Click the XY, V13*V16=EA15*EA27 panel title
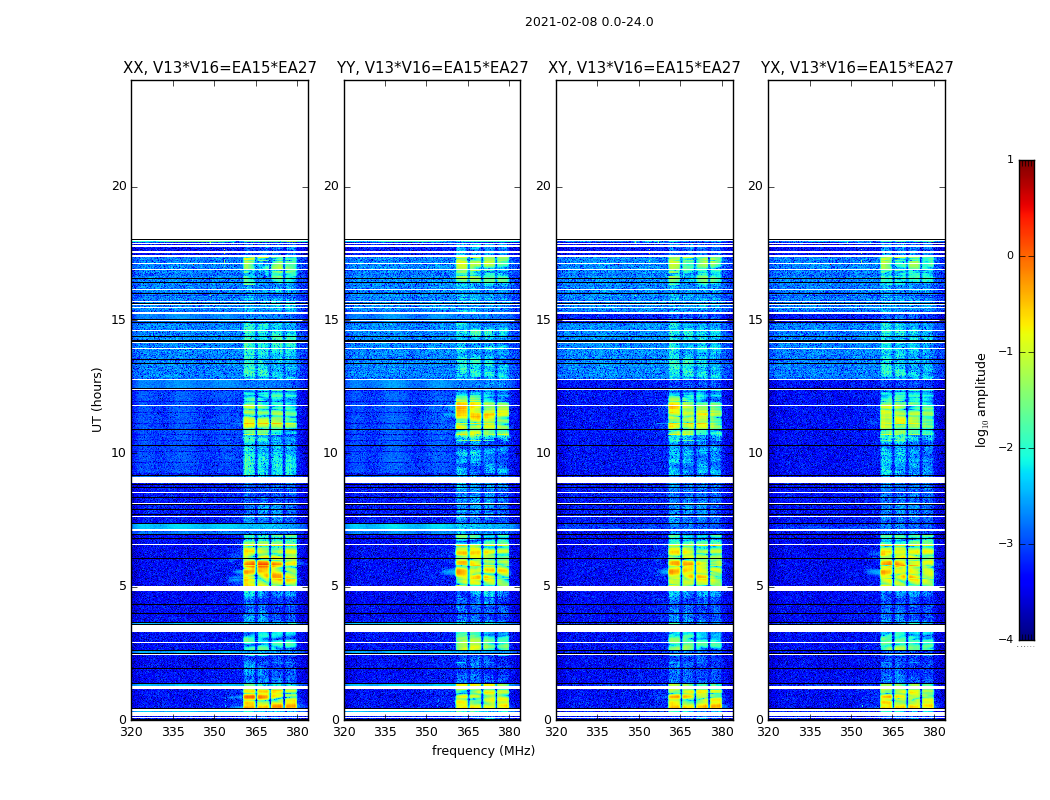1050x800 pixels. pos(644,68)
